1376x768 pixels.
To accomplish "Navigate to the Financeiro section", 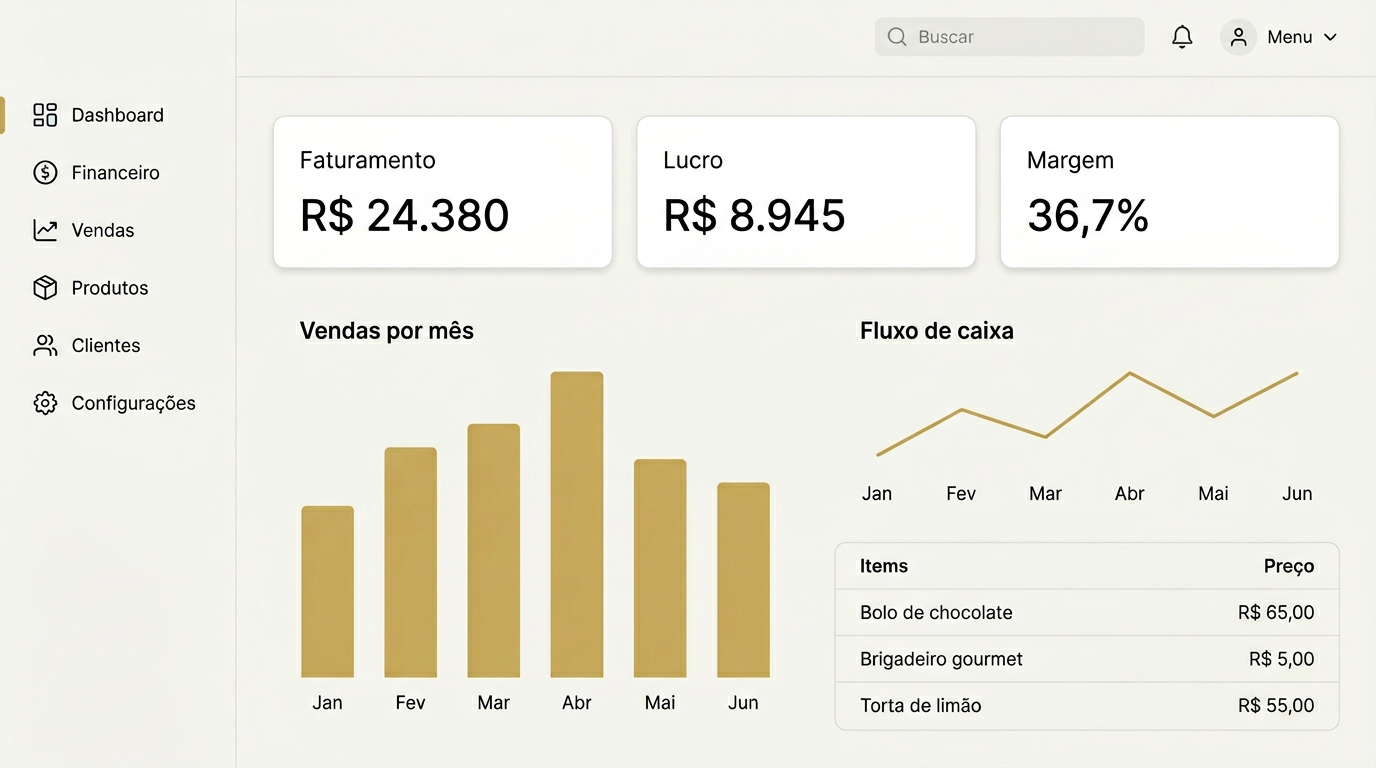I will click(x=115, y=172).
